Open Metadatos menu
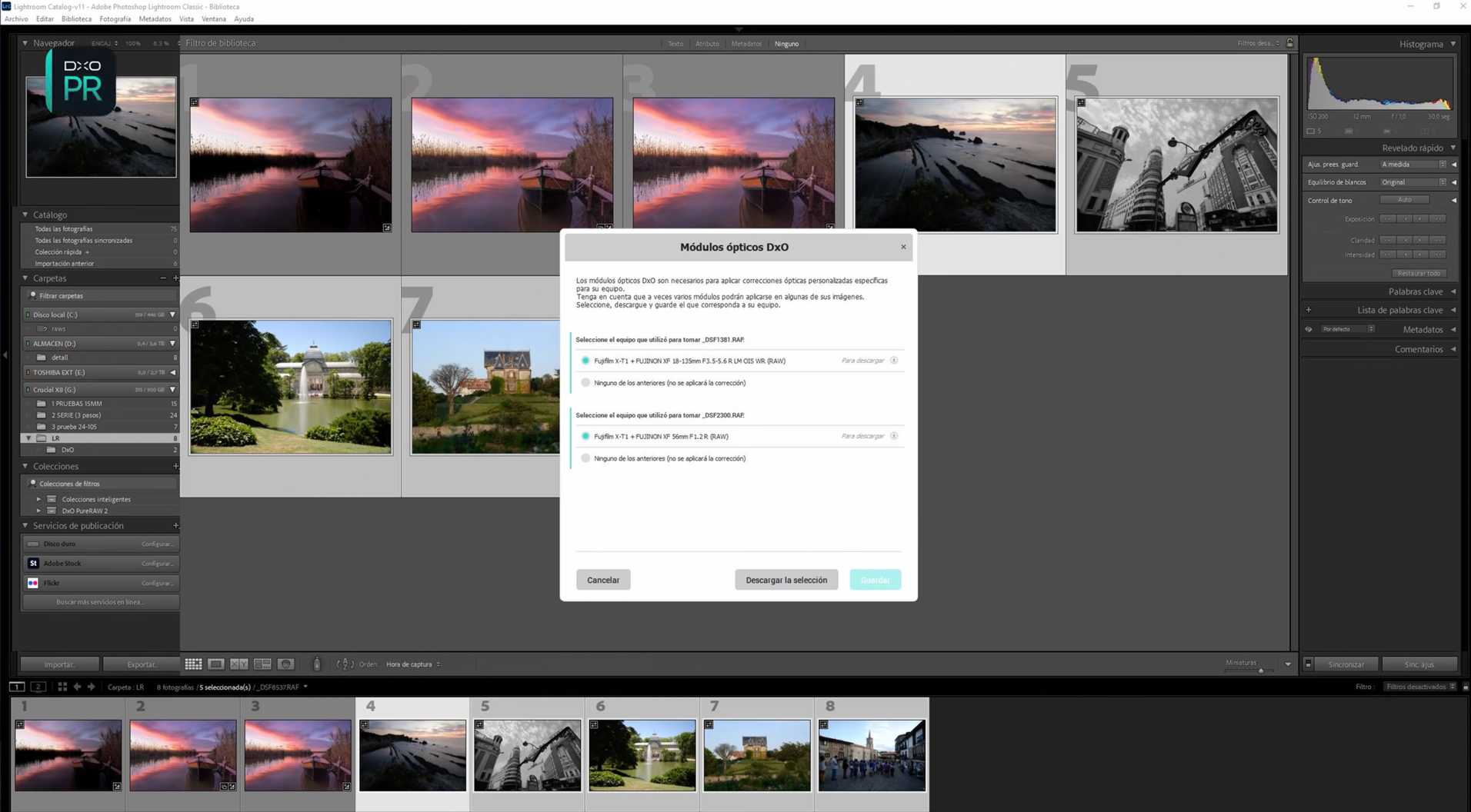This screenshot has width=1471, height=812. 155,18
